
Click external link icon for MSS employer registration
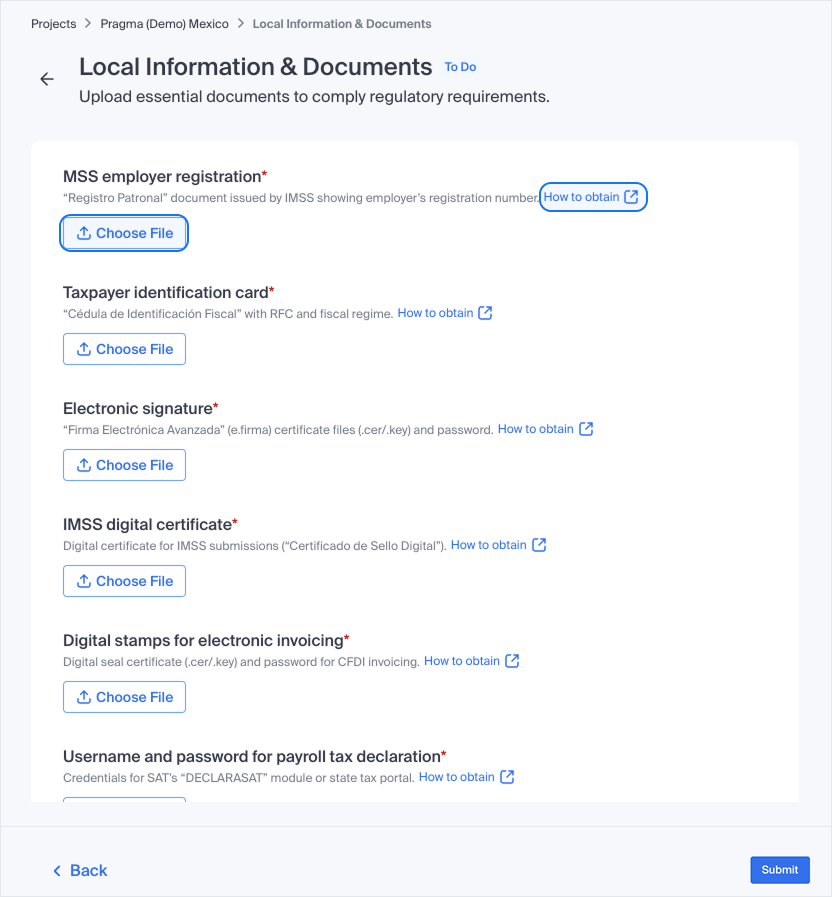[631, 197]
